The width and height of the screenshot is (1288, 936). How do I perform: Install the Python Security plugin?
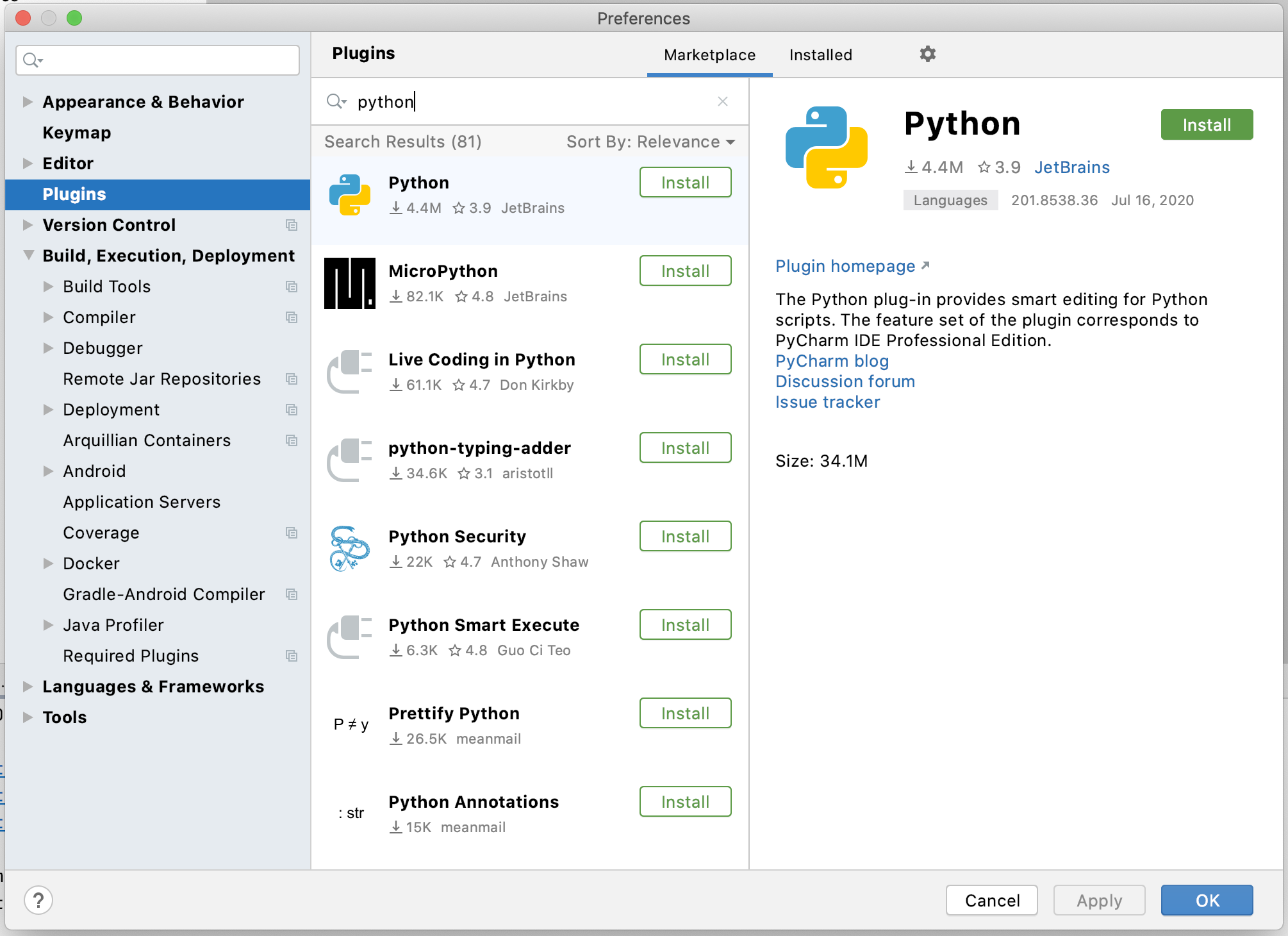coord(685,536)
